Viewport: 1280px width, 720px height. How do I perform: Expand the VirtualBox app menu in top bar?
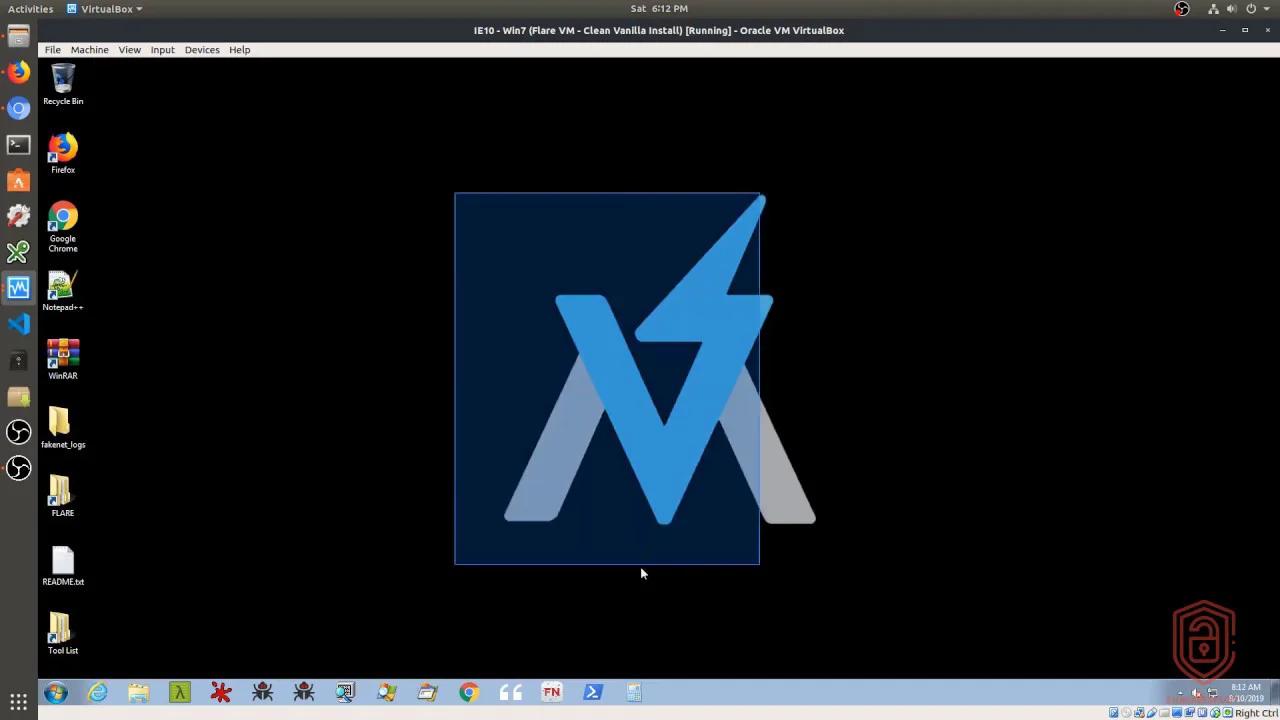point(104,9)
